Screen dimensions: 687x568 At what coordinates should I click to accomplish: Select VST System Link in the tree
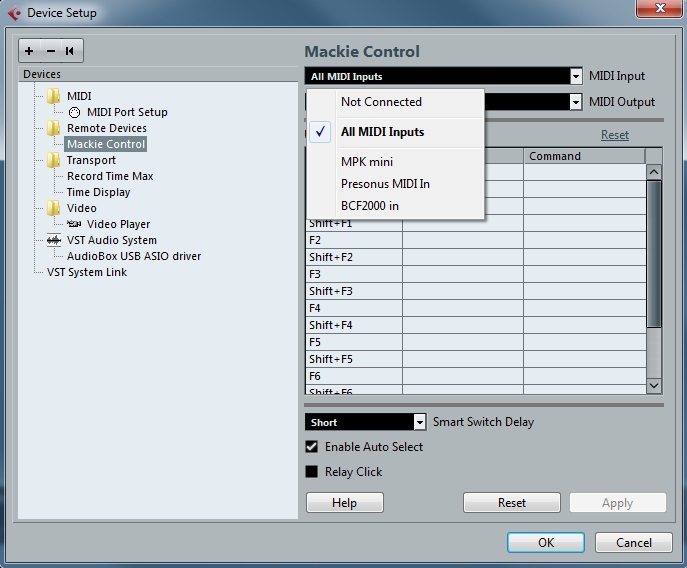tap(87, 272)
